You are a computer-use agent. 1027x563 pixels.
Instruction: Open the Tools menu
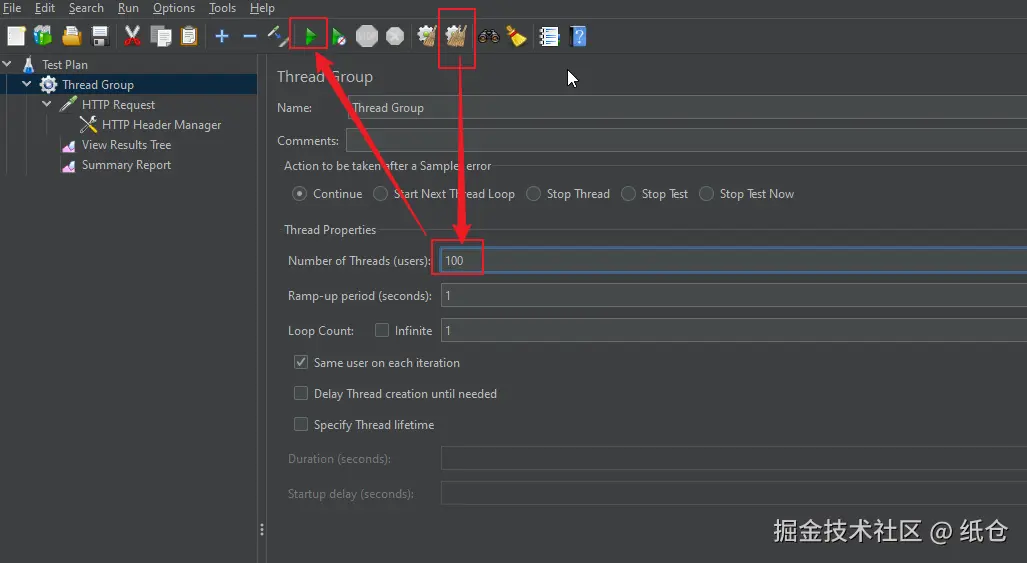[222, 8]
